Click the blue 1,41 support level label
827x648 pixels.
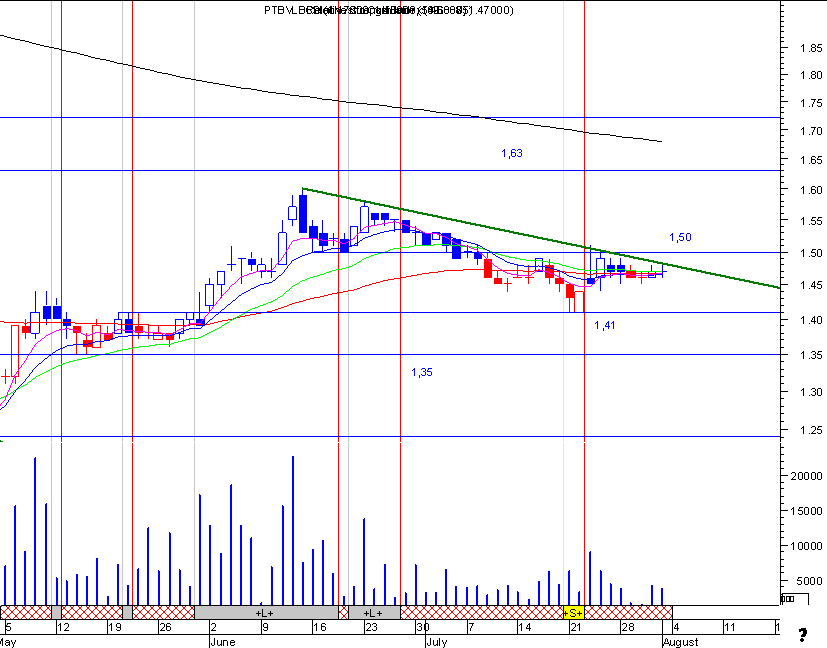(604, 325)
